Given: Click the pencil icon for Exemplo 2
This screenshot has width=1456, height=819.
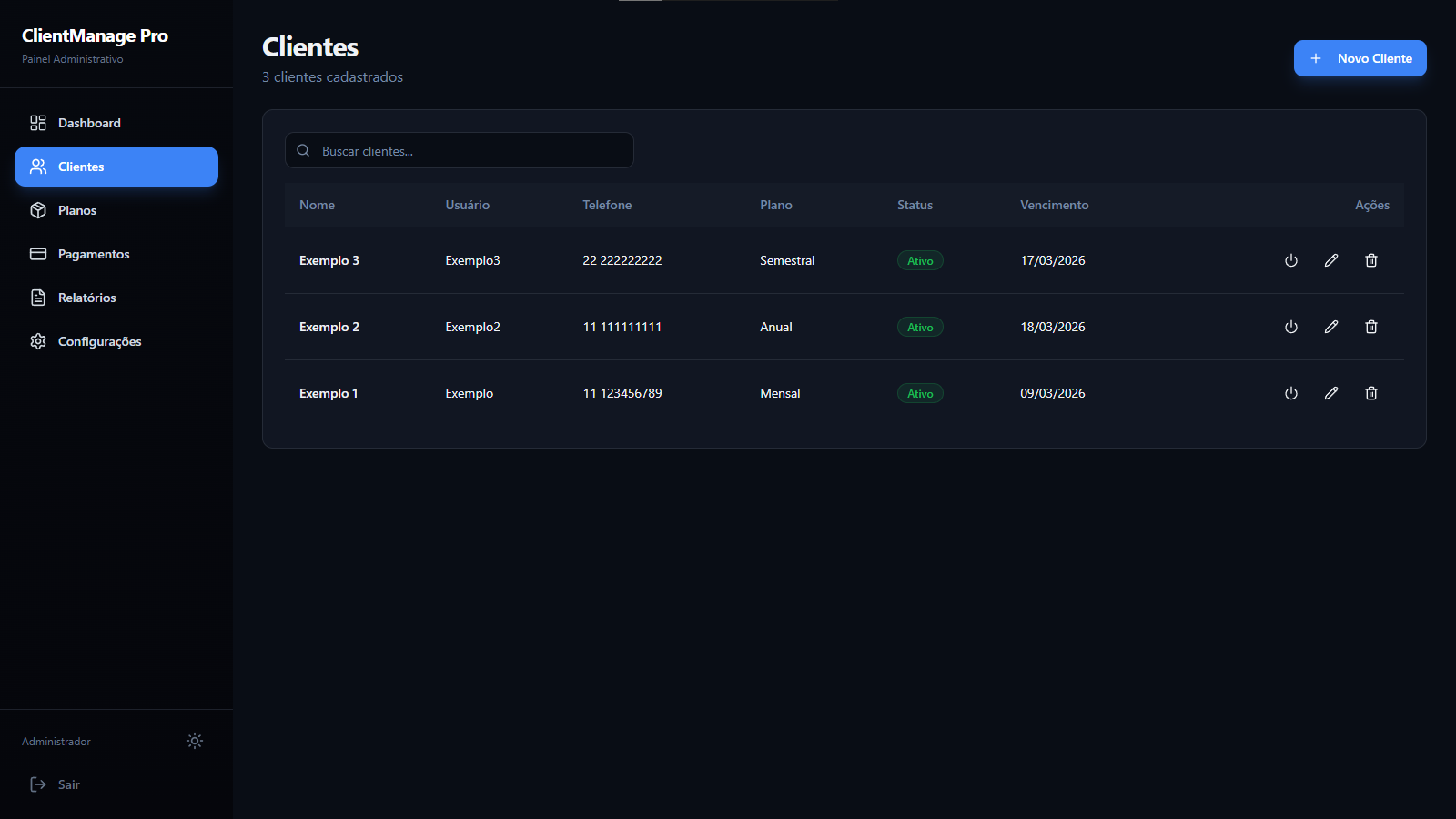Looking at the screenshot, I should coord(1330,327).
